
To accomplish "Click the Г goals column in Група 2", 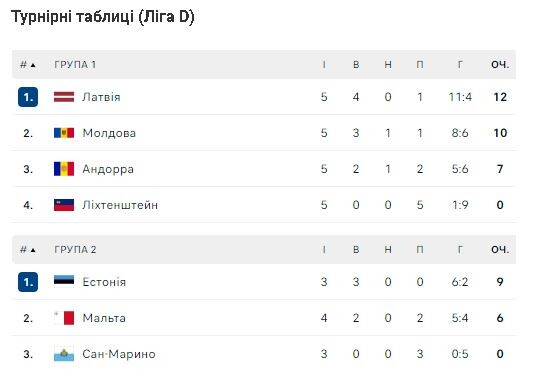I will coord(460,250).
